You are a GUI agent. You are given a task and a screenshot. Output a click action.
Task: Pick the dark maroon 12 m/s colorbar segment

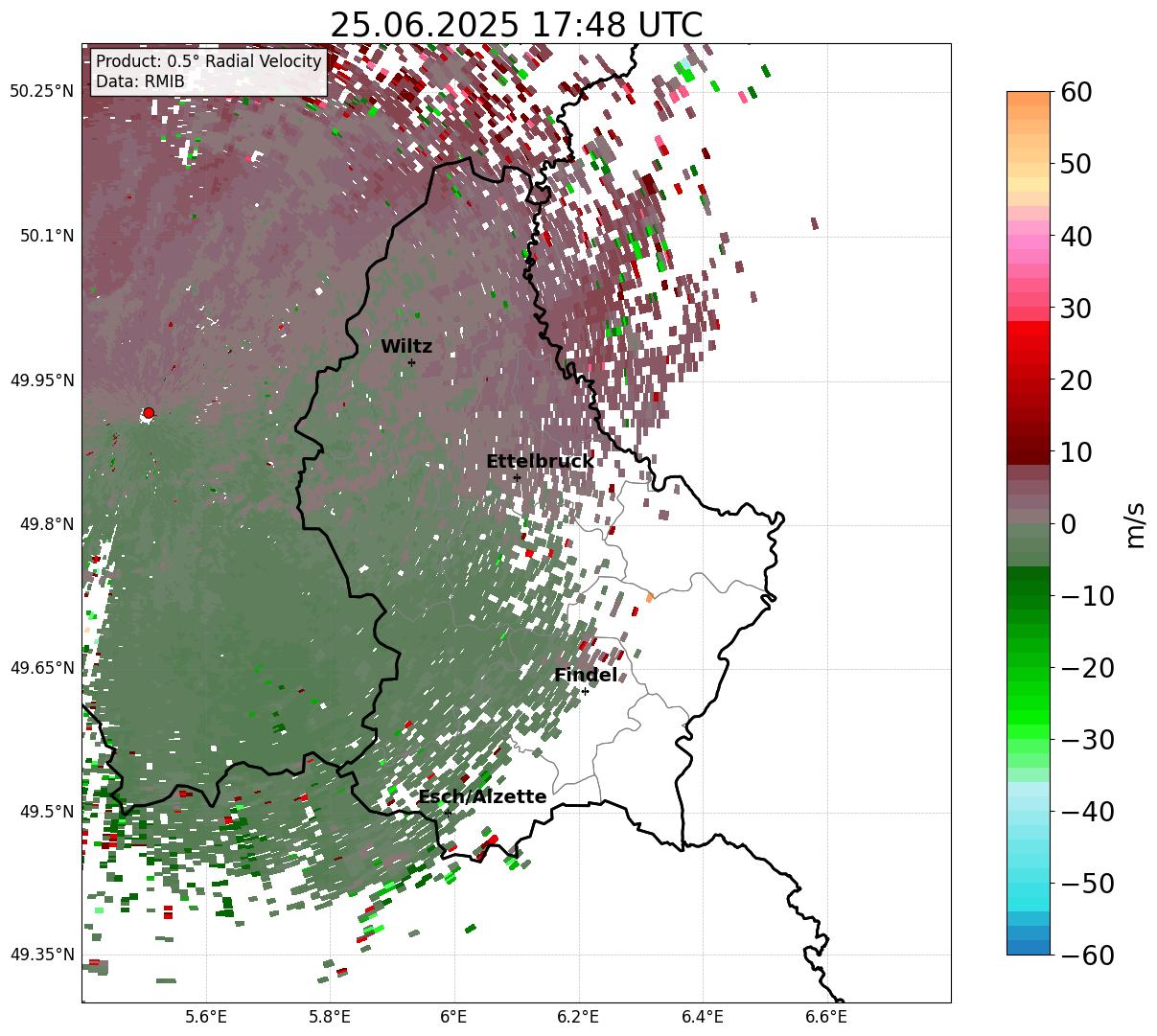pos(1029,438)
